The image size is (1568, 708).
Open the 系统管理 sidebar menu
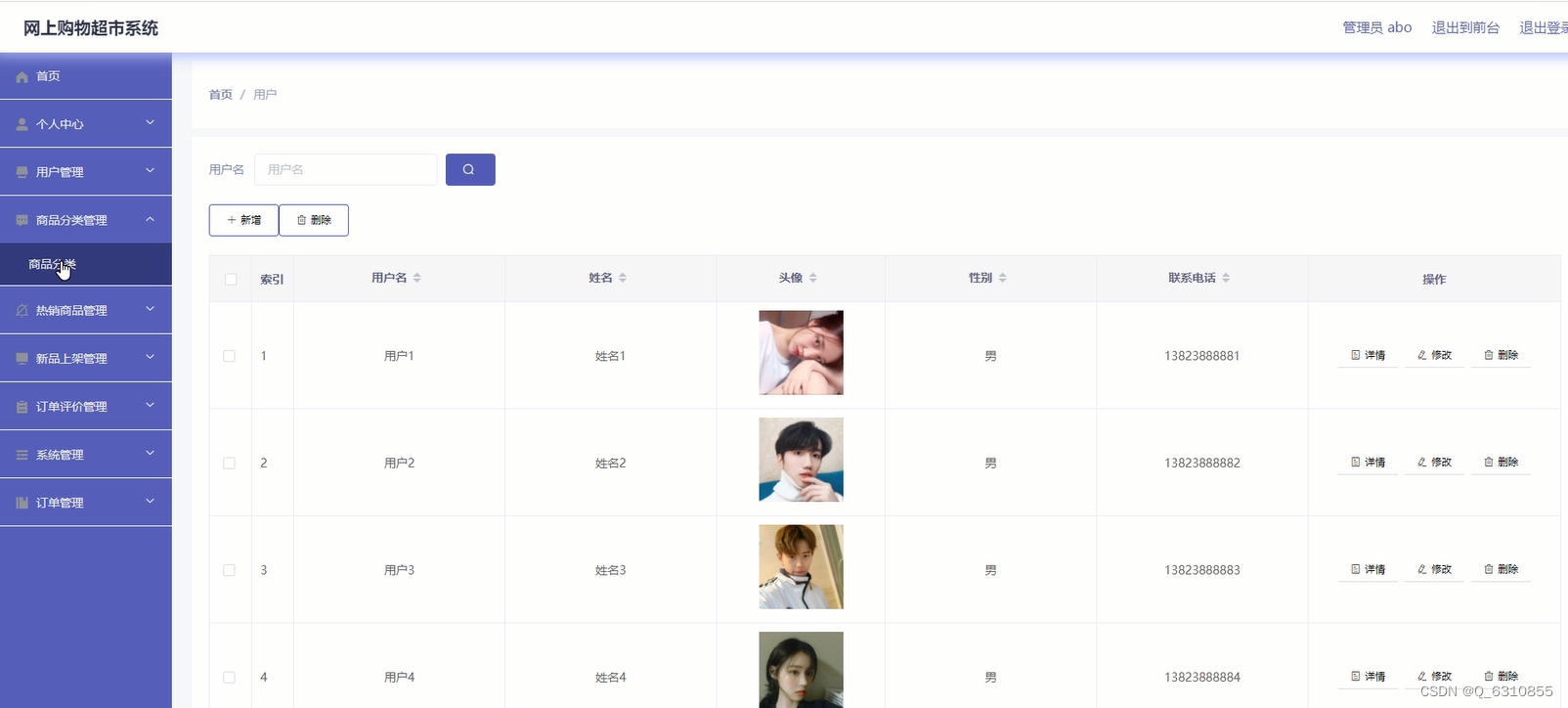point(86,455)
